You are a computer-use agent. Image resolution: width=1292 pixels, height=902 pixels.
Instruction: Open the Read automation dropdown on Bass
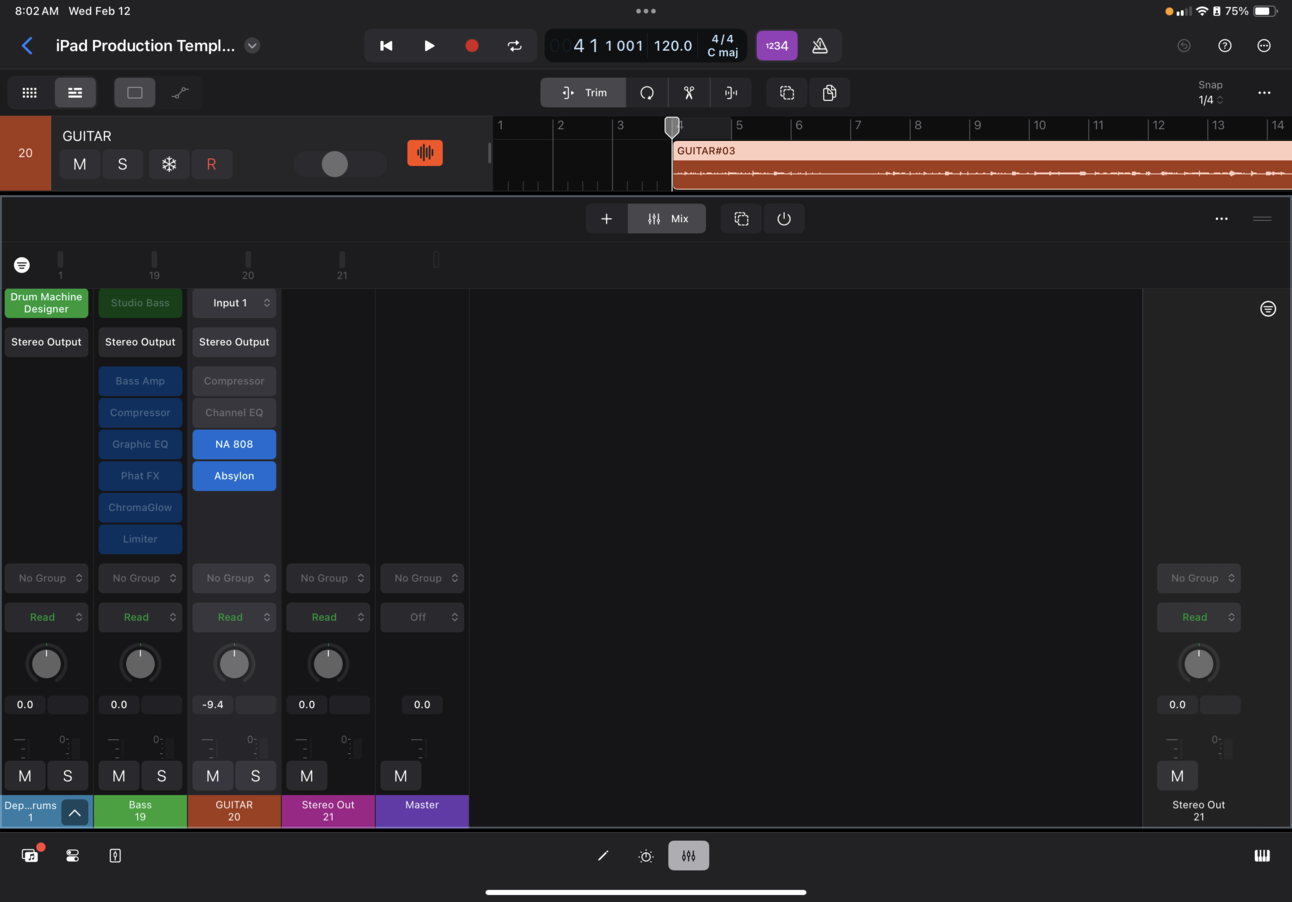[140, 617]
